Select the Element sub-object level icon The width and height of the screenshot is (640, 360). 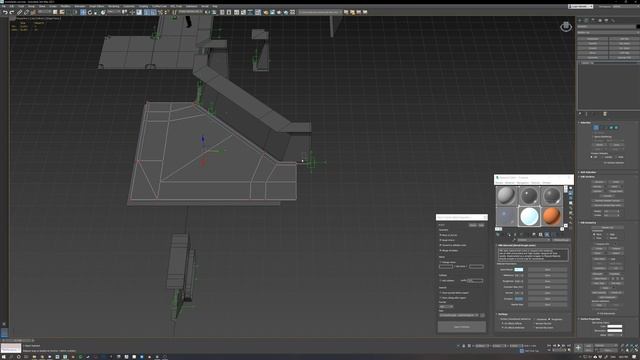[x=616, y=127]
